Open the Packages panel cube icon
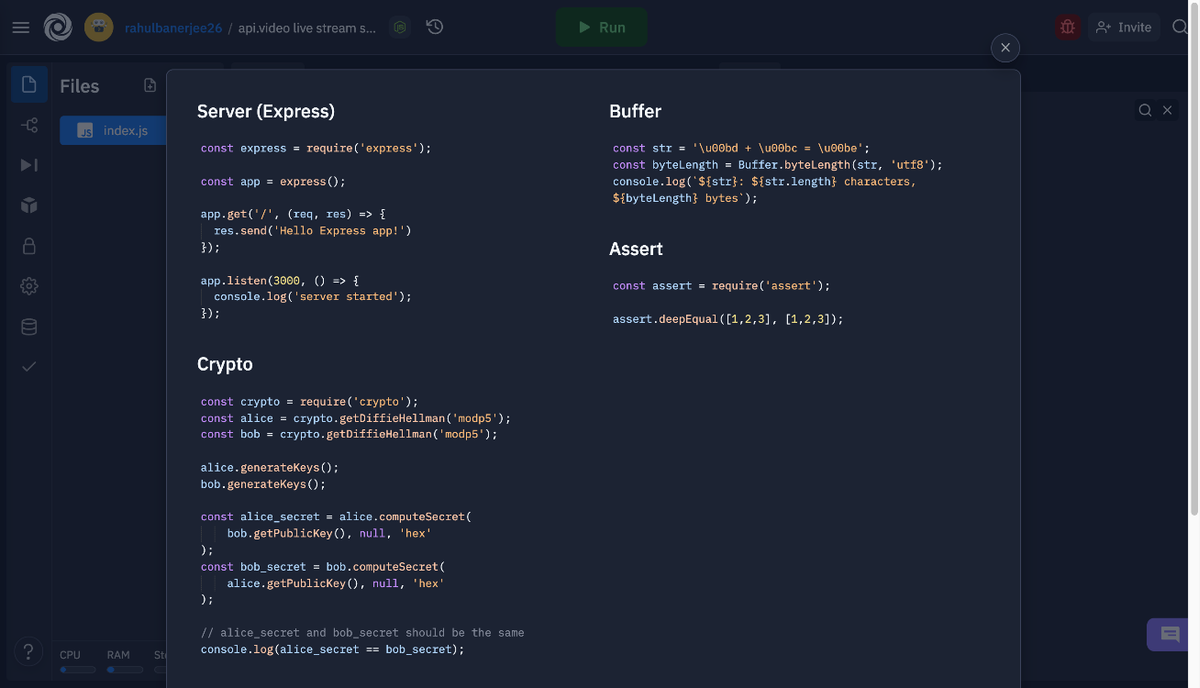 [28, 205]
